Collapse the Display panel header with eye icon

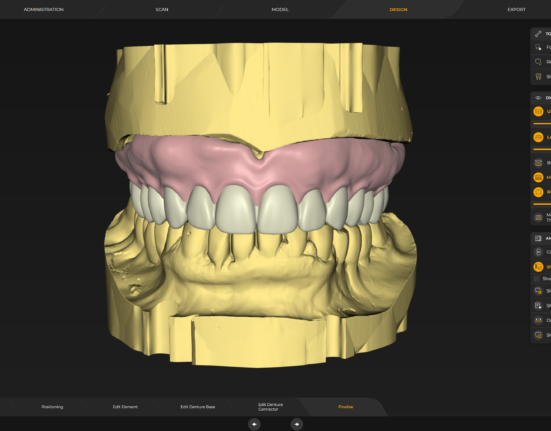(x=540, y=98)
